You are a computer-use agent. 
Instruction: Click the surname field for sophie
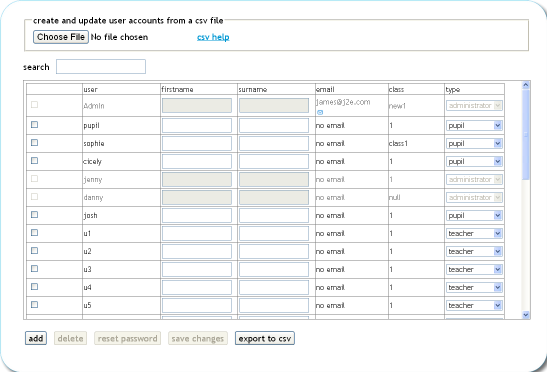[x=274, y=143]
